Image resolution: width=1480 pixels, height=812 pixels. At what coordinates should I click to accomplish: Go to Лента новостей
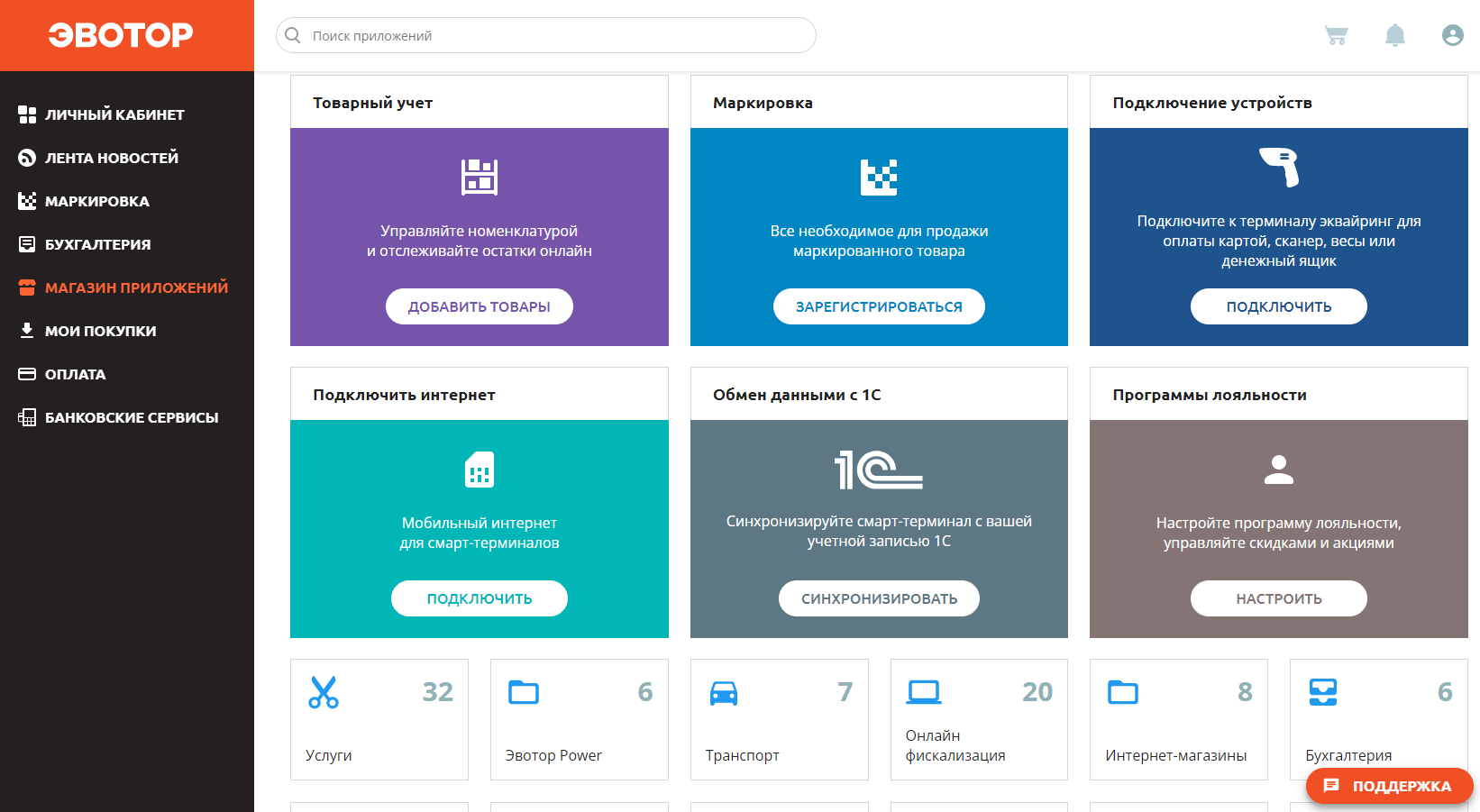point(112,158)
